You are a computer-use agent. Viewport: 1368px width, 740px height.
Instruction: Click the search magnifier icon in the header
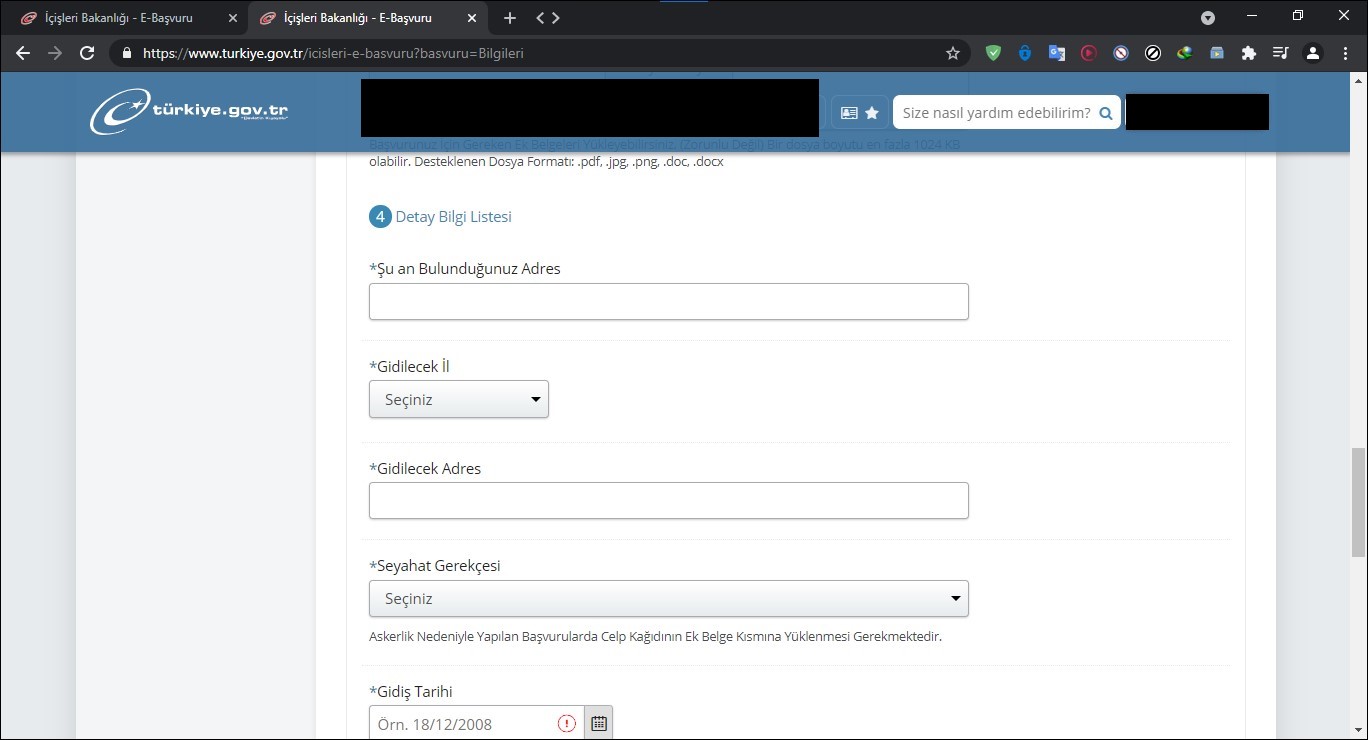1105,113
